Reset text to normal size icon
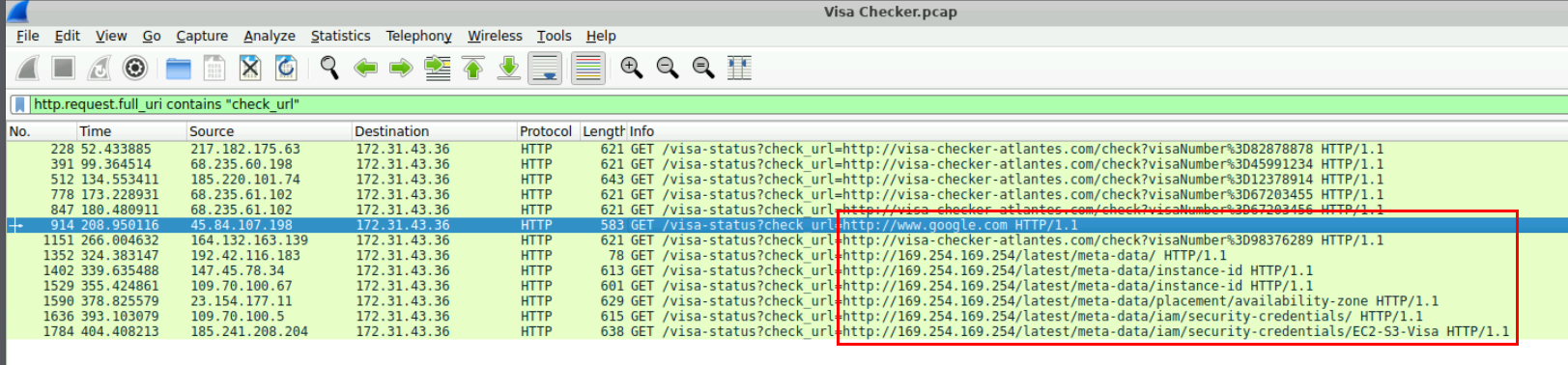 pos(703,68)
